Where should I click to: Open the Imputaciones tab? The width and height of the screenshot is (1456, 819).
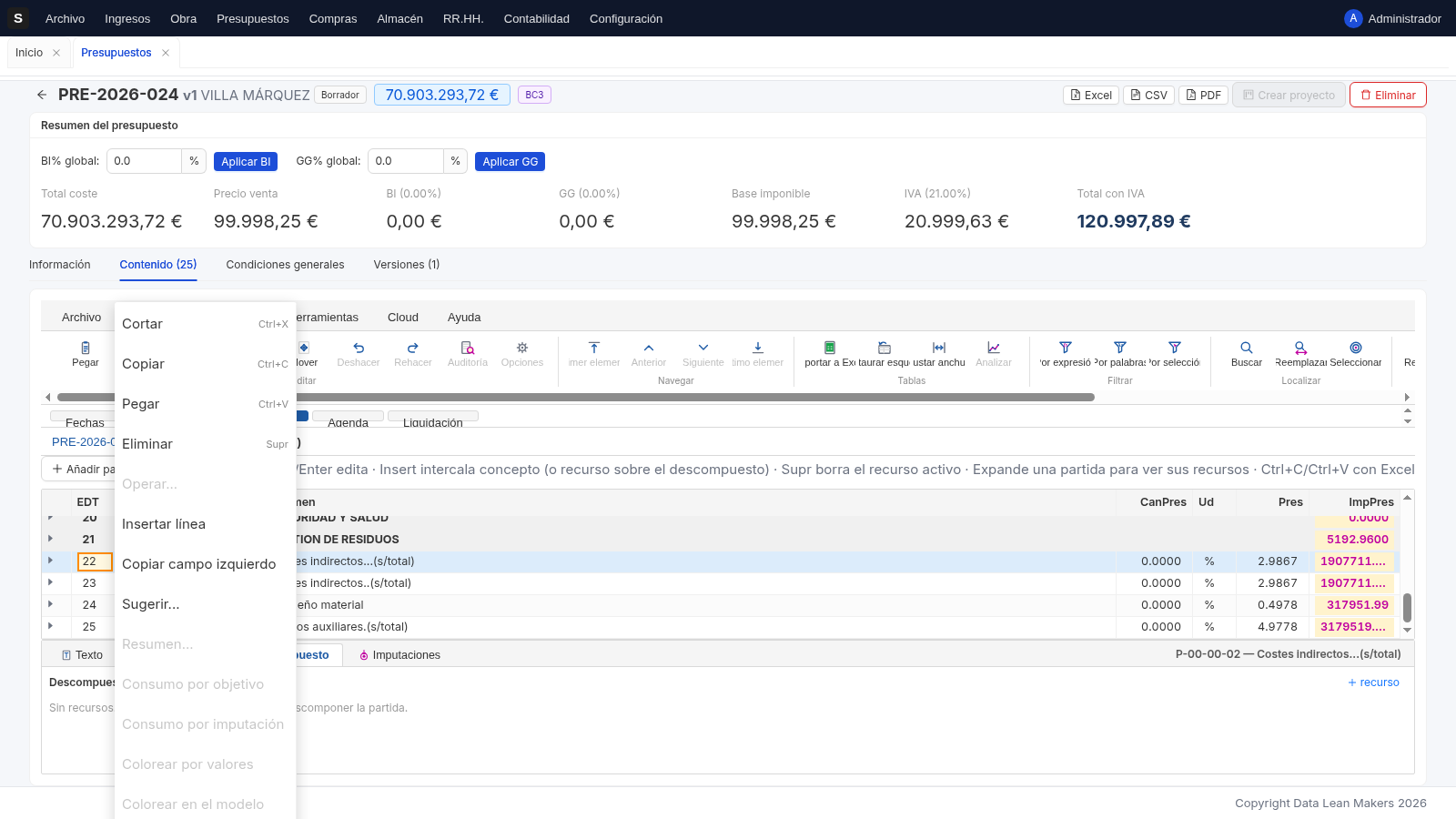[x=399, y=655]
